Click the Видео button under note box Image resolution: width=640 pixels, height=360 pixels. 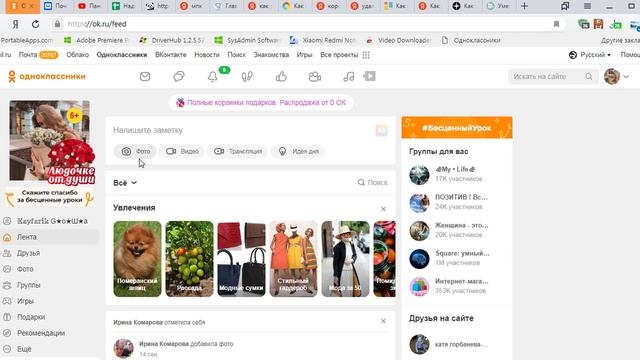(x=182, y=151)
